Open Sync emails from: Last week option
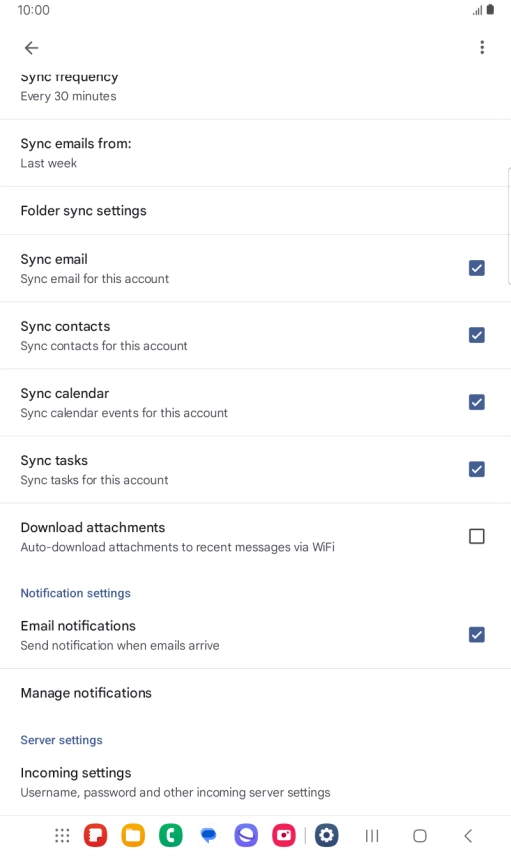511x856 pixels. [x=256, y=153]
